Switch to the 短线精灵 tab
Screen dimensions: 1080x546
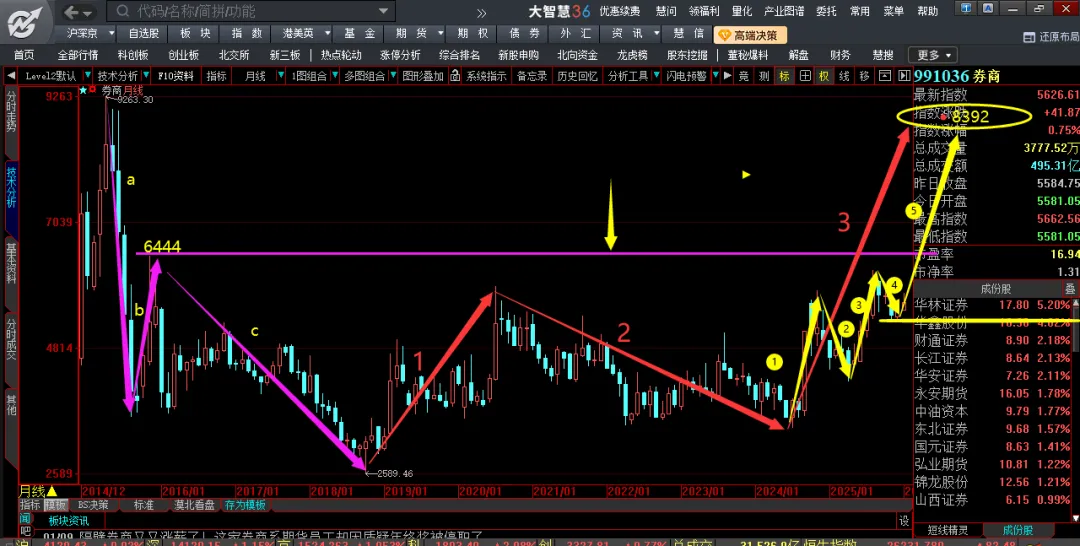click(948, 531)
